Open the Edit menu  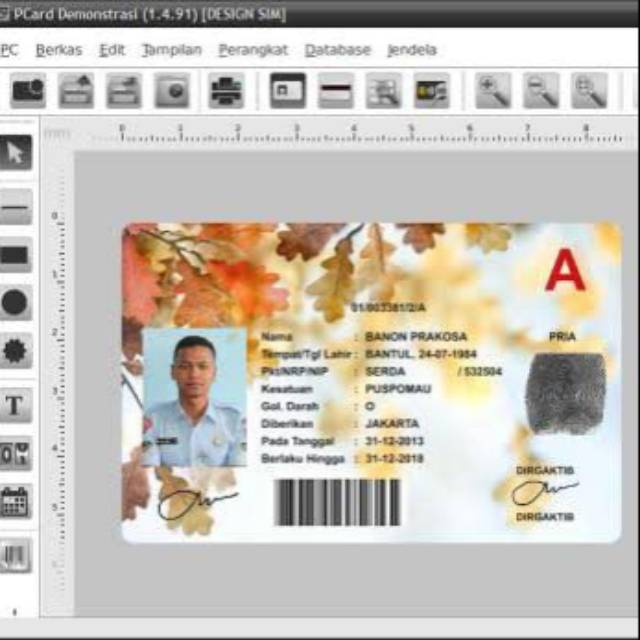(112, 50)
